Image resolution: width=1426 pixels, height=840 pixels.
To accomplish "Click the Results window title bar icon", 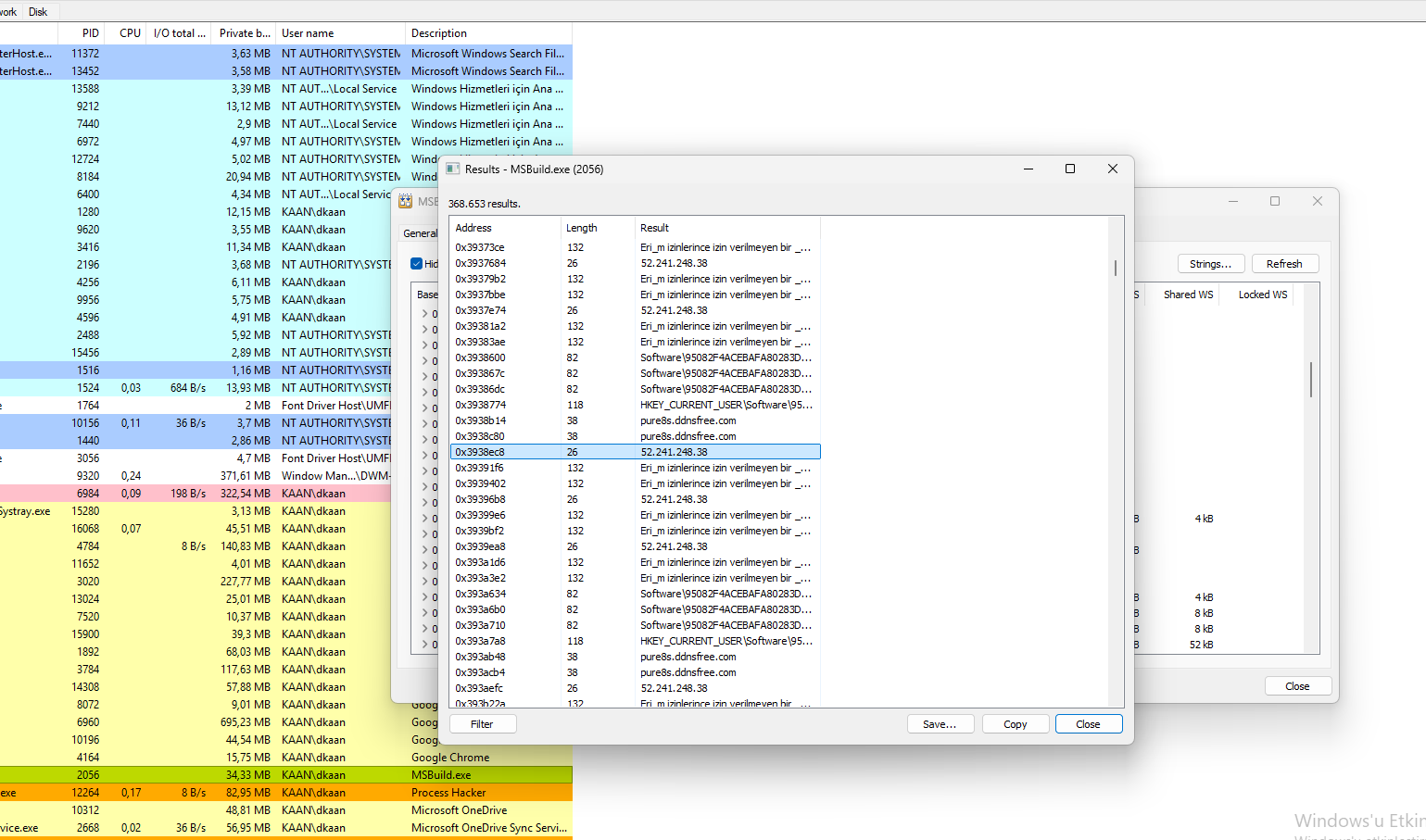I will coord(453,169).
